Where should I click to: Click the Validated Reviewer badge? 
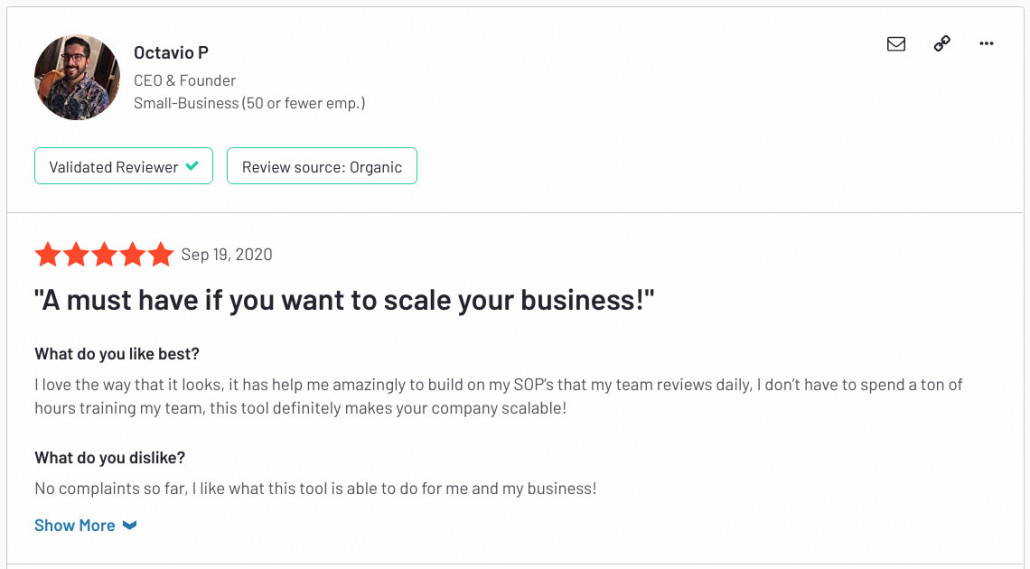click(x=123, y=166)
